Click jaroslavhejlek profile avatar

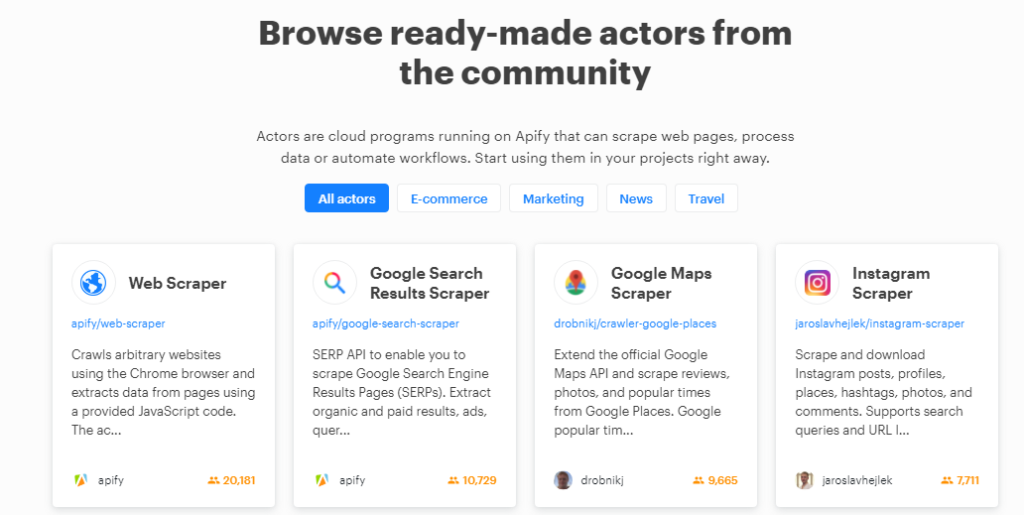(x=804, y=480)
